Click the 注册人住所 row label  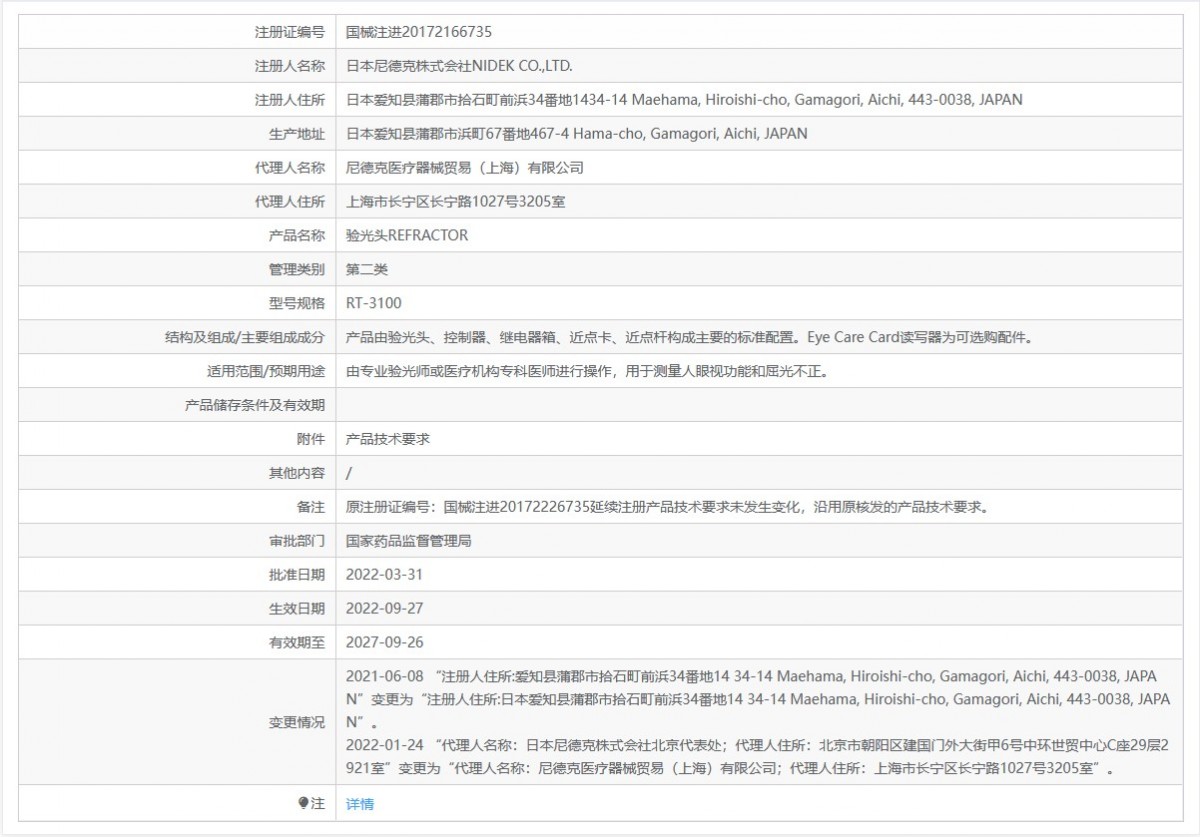click(x=290, y=100)
